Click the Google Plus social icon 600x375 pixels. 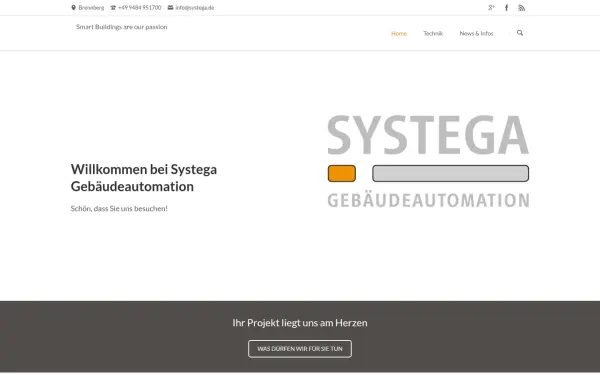coord(491,8)
